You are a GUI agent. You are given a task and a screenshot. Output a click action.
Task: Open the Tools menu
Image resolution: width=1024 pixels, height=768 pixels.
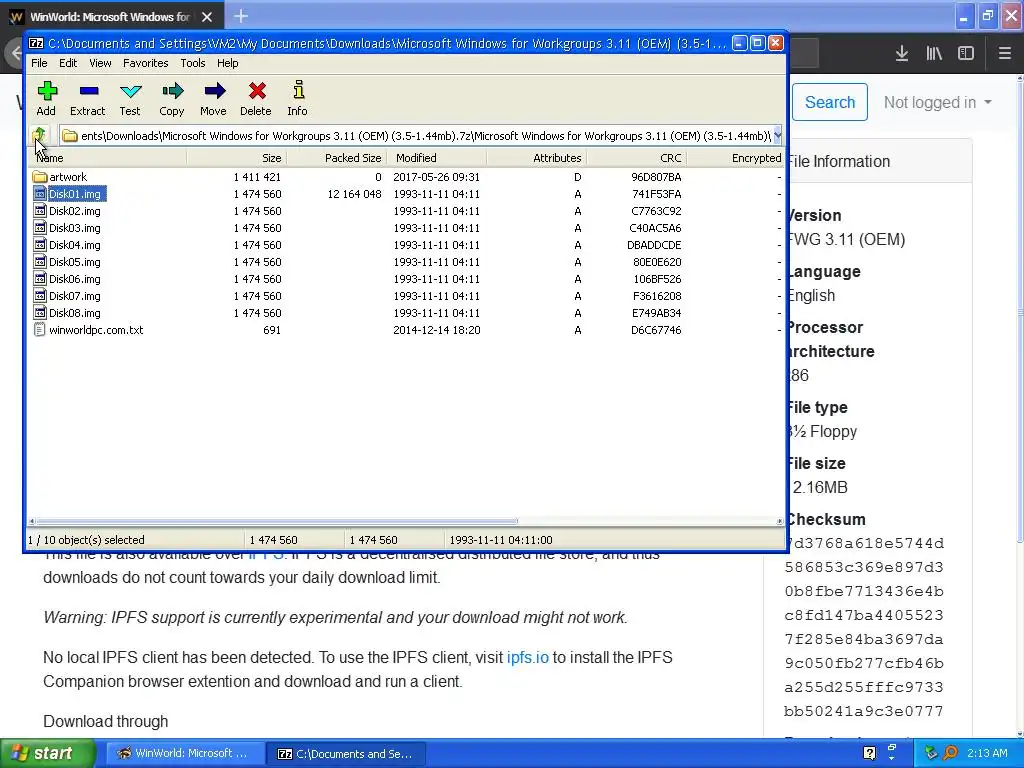[x=193, y=63]
